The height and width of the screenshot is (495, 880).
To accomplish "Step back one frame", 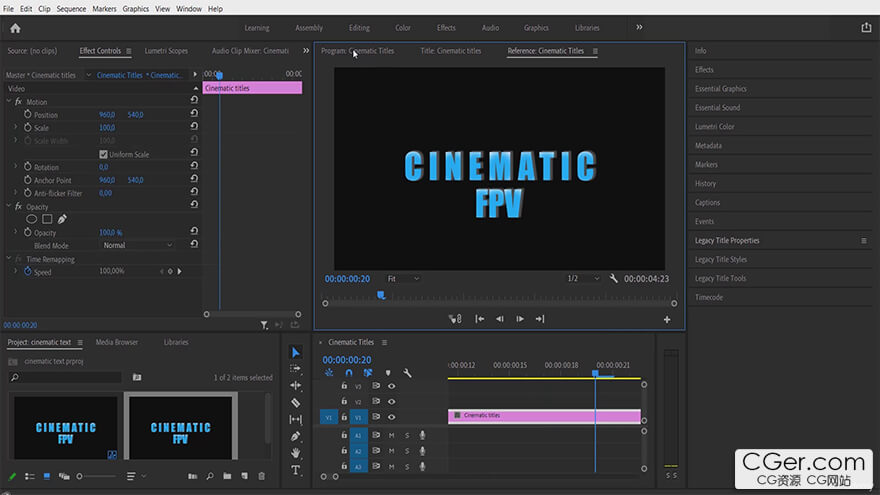I will (x=499, y=319).
